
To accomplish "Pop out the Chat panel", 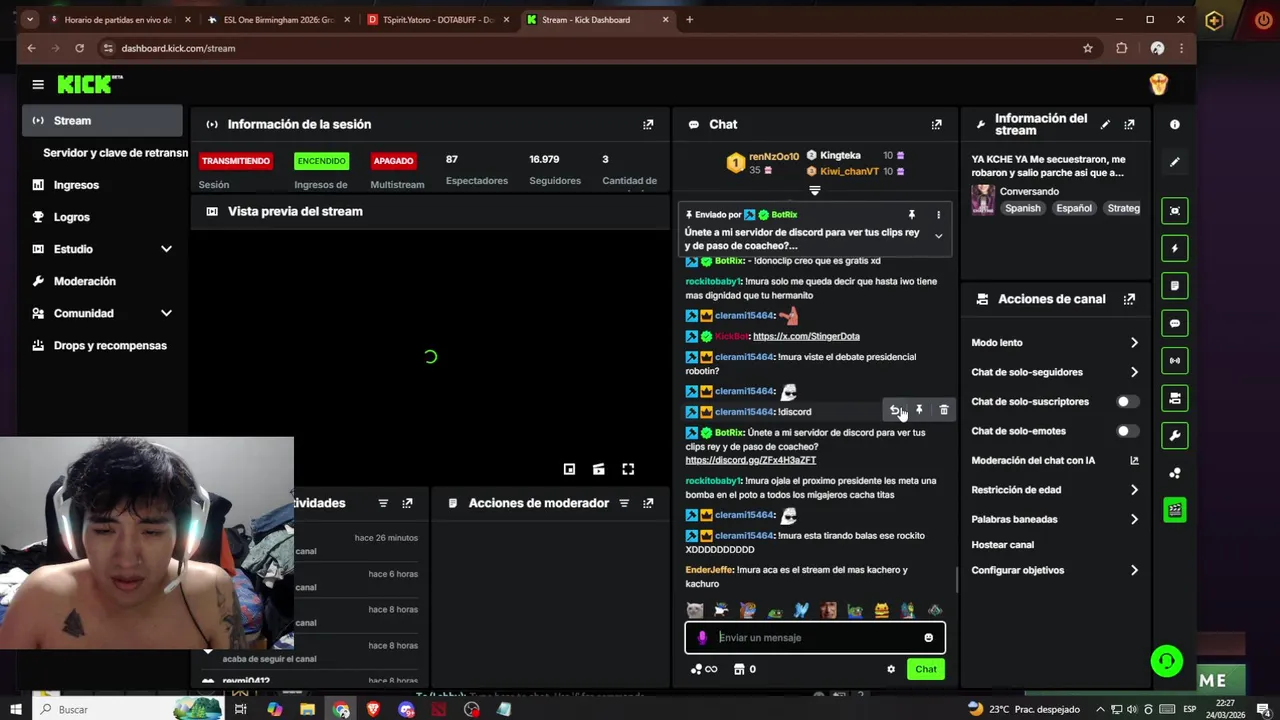I will 936,124.
